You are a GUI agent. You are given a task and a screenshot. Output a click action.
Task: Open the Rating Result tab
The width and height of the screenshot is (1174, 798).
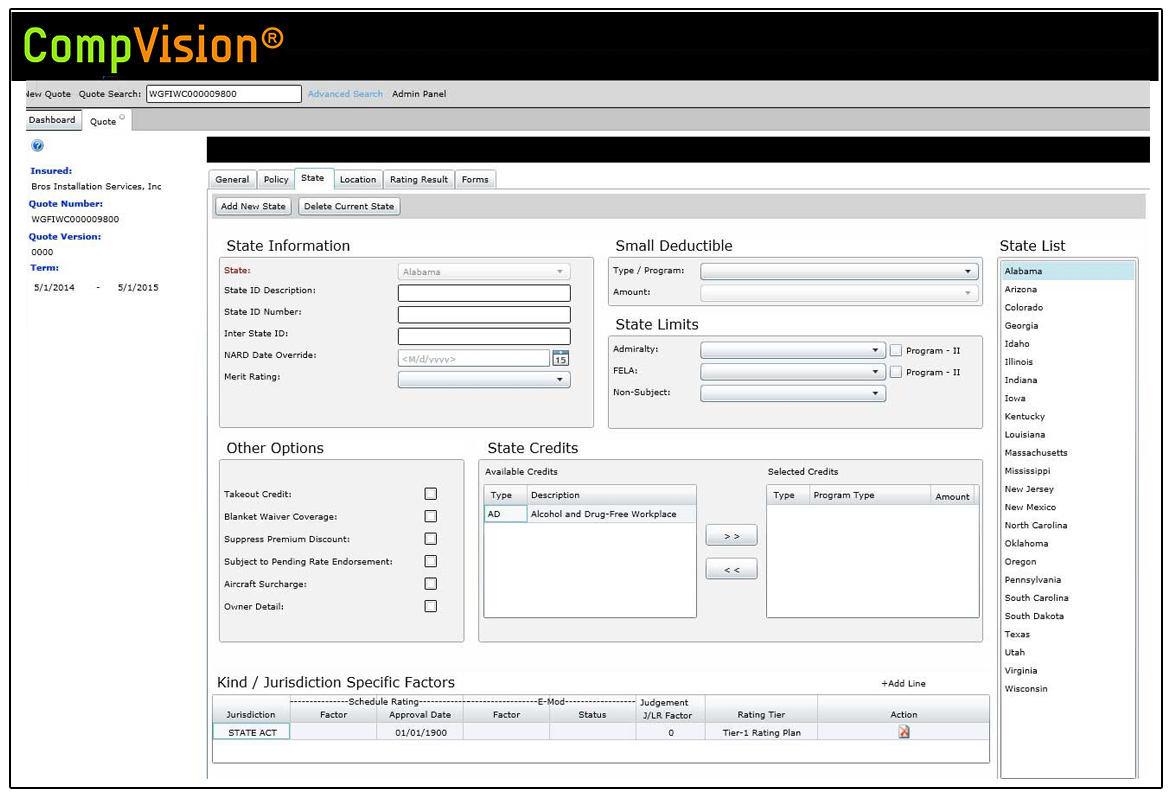coord(419,180)
